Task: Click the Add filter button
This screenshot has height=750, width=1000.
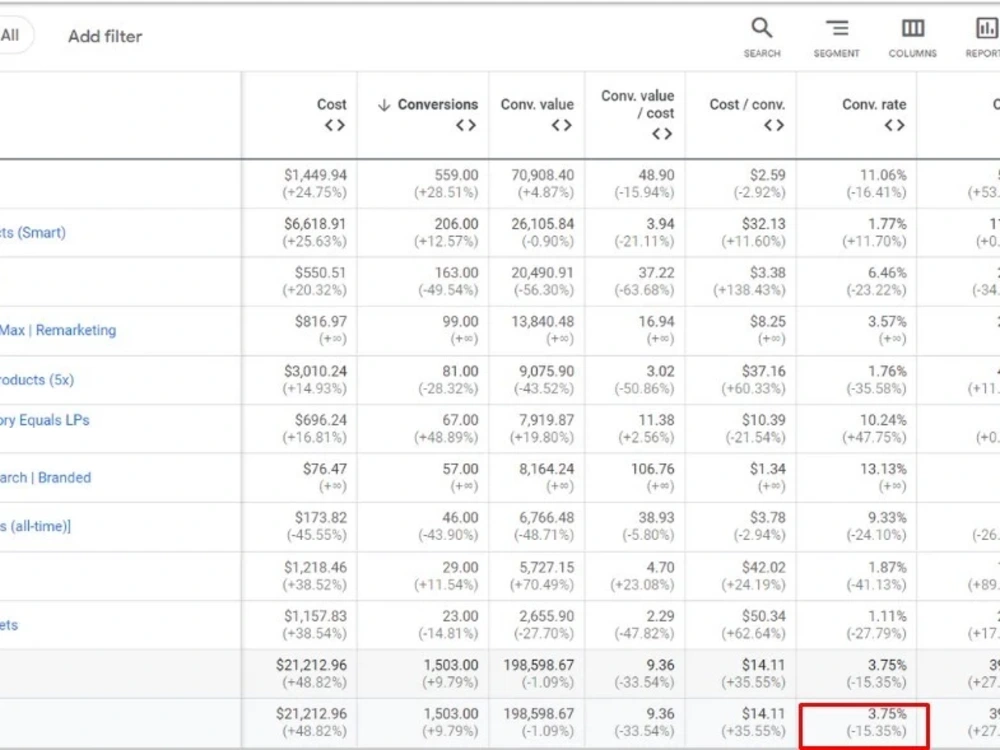Action: pyautogui.click(x=105, y=36)
